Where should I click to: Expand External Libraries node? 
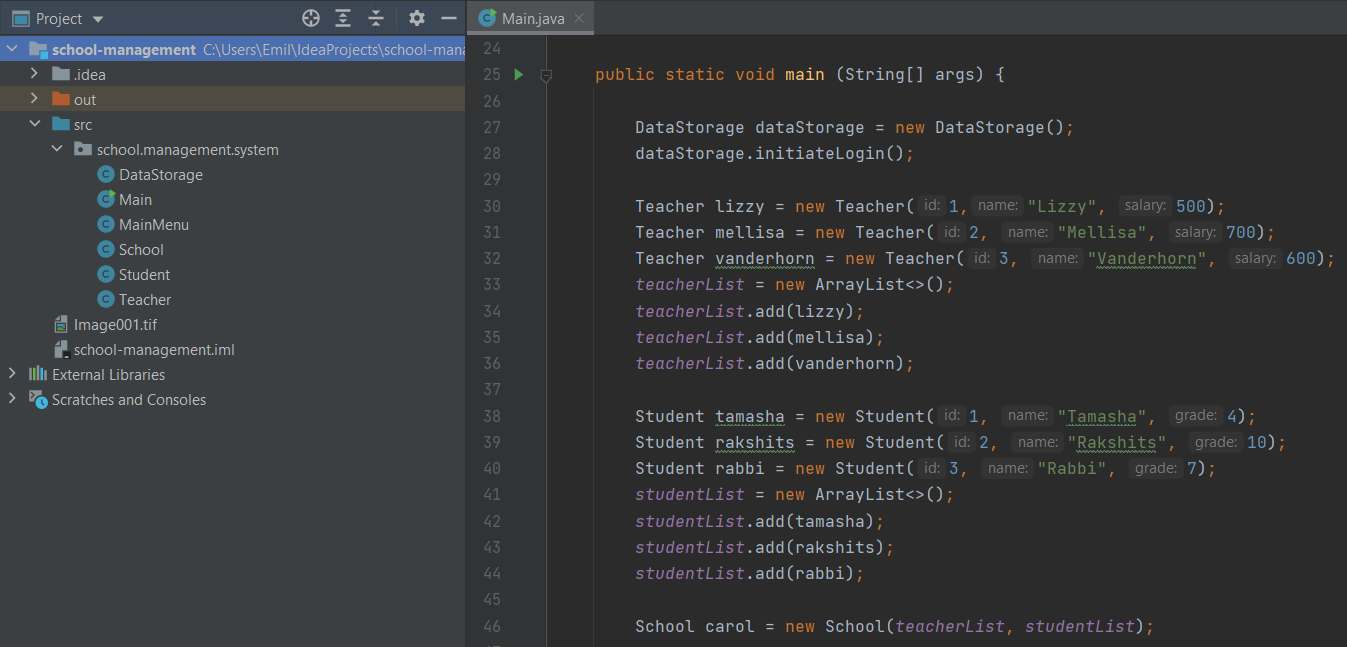[12, 374]
